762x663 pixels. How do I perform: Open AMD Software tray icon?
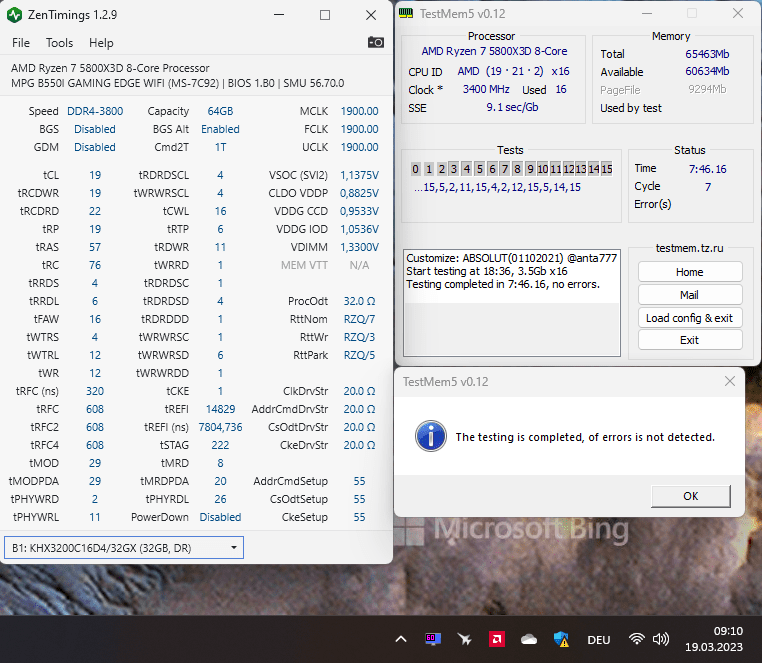pos(497,639)
